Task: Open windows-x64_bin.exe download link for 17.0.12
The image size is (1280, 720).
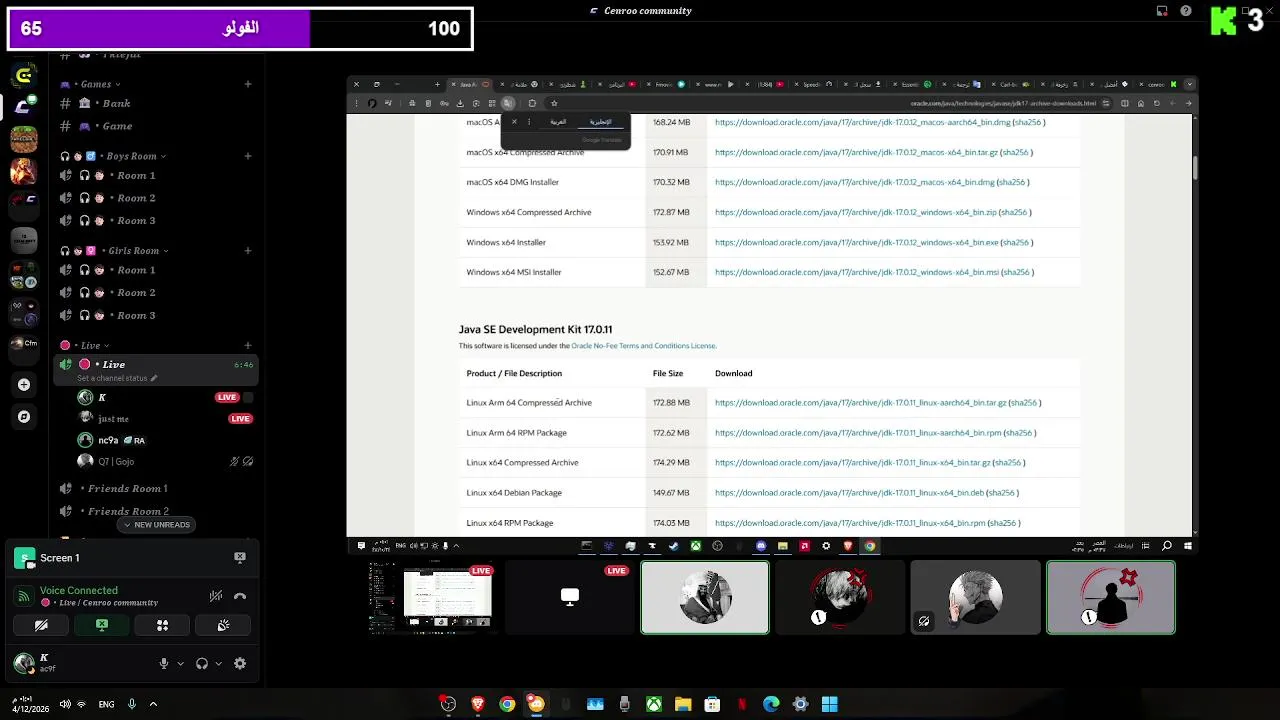Action: (x=856, y=242)
